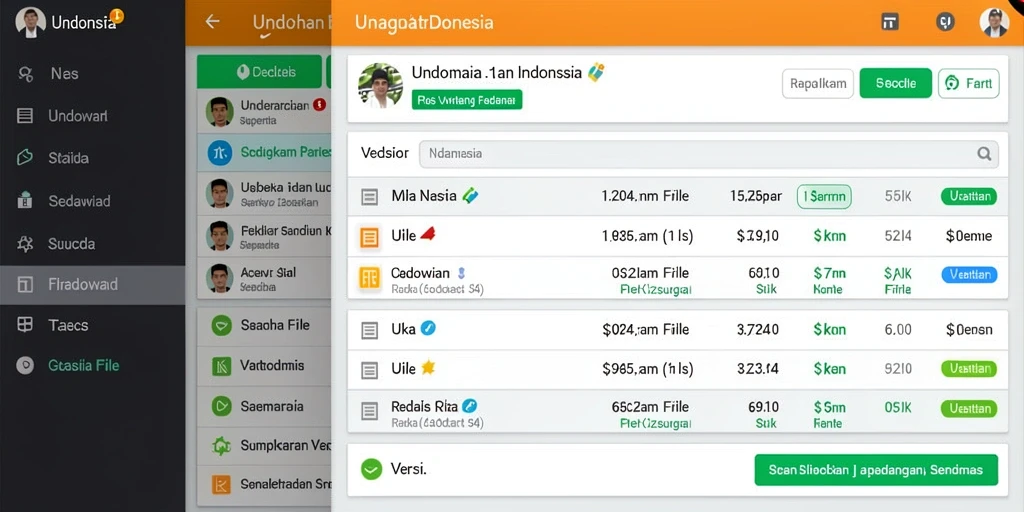Click the yellow Cedowian file icon

point(370,278)
